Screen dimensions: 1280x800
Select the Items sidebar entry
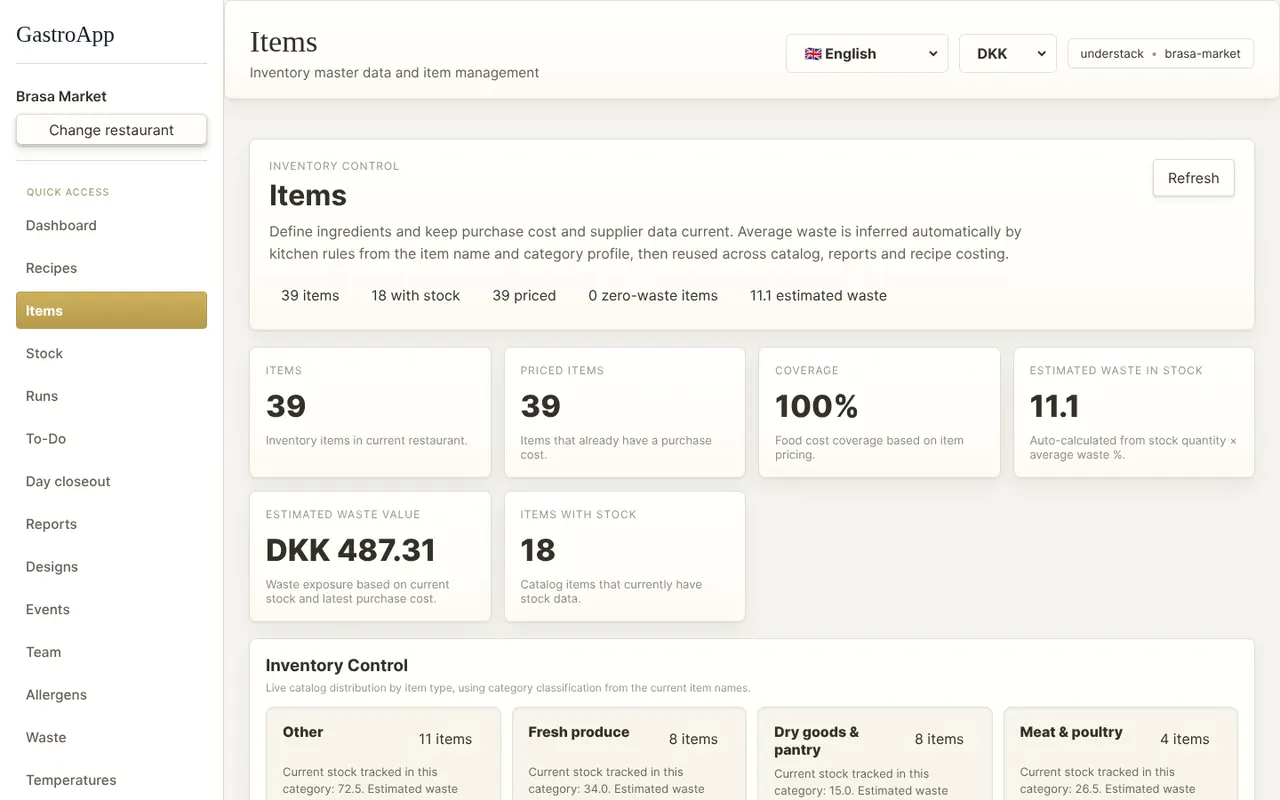click(x=111, y=311)
